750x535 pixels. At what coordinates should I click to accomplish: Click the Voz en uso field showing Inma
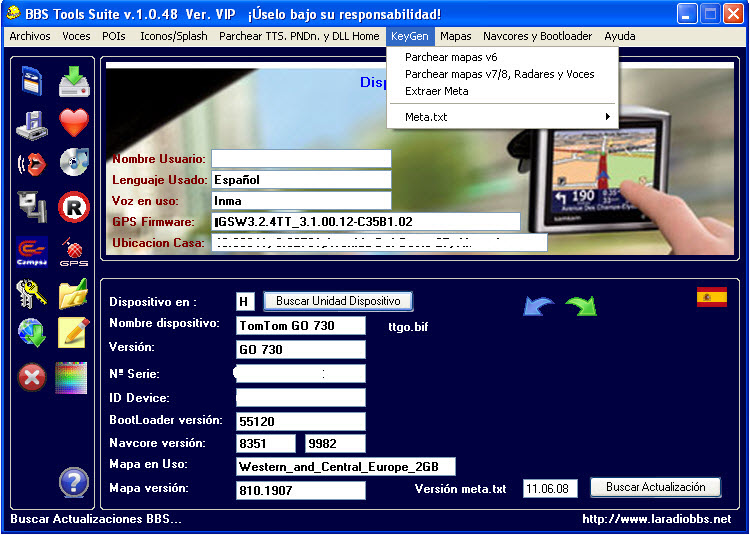point(301,201)
